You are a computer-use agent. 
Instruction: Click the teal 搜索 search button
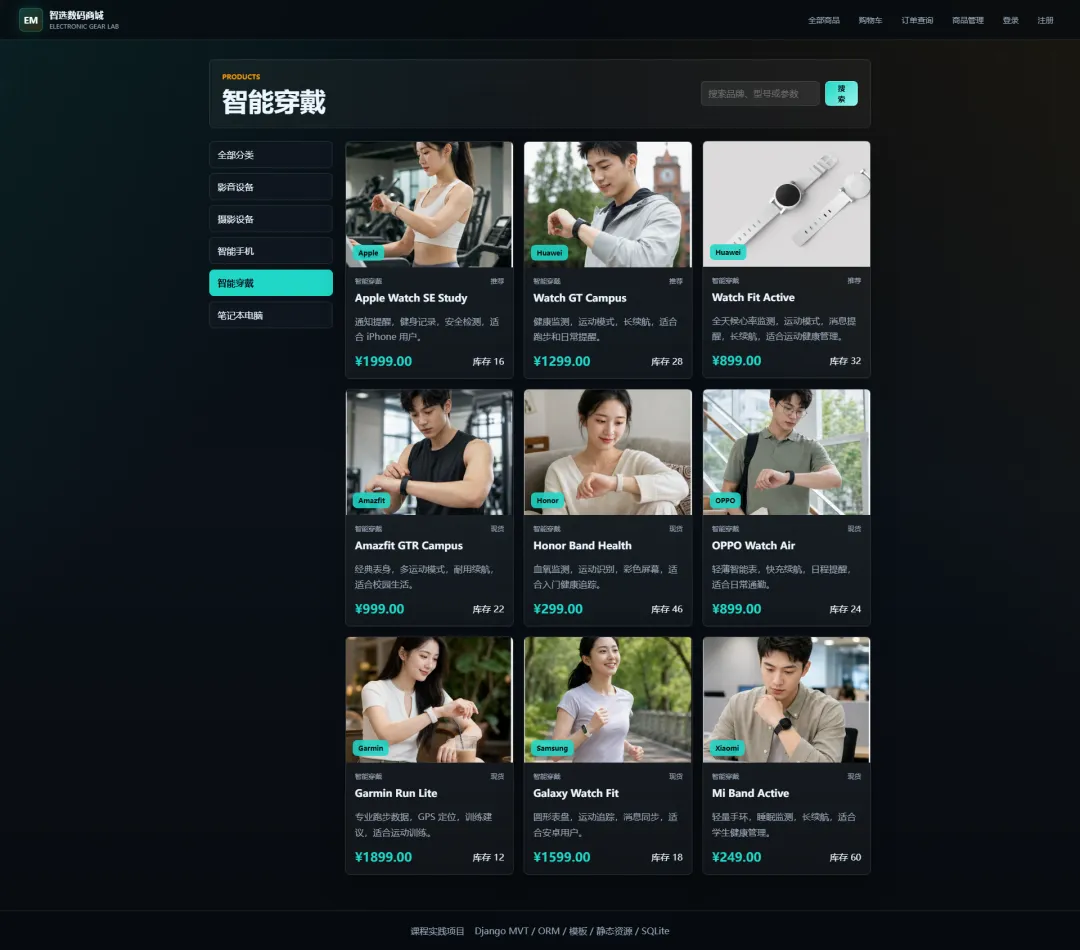click(x=841, y=94)
